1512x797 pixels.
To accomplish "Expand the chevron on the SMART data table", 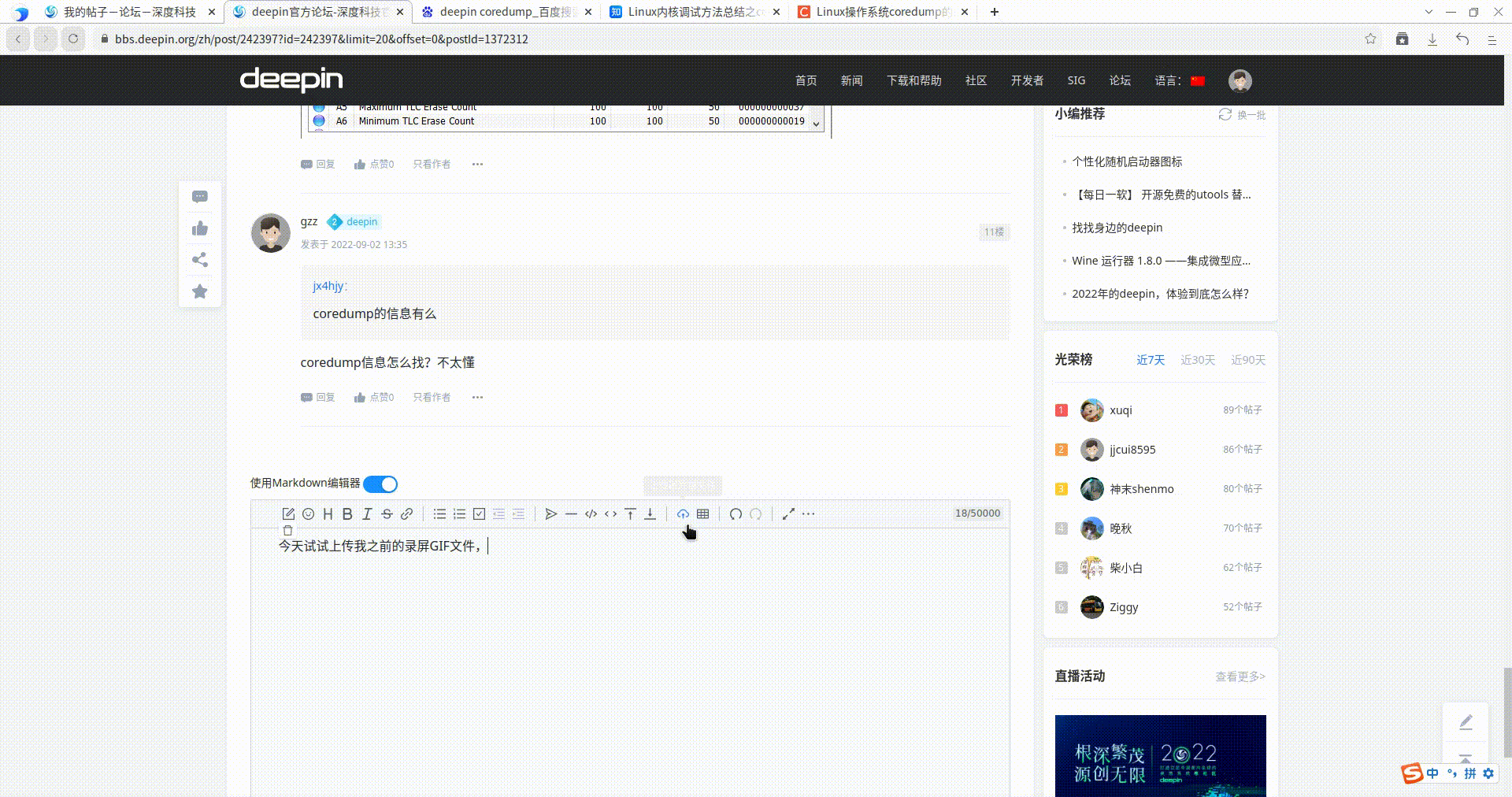I will coord(817,123).
